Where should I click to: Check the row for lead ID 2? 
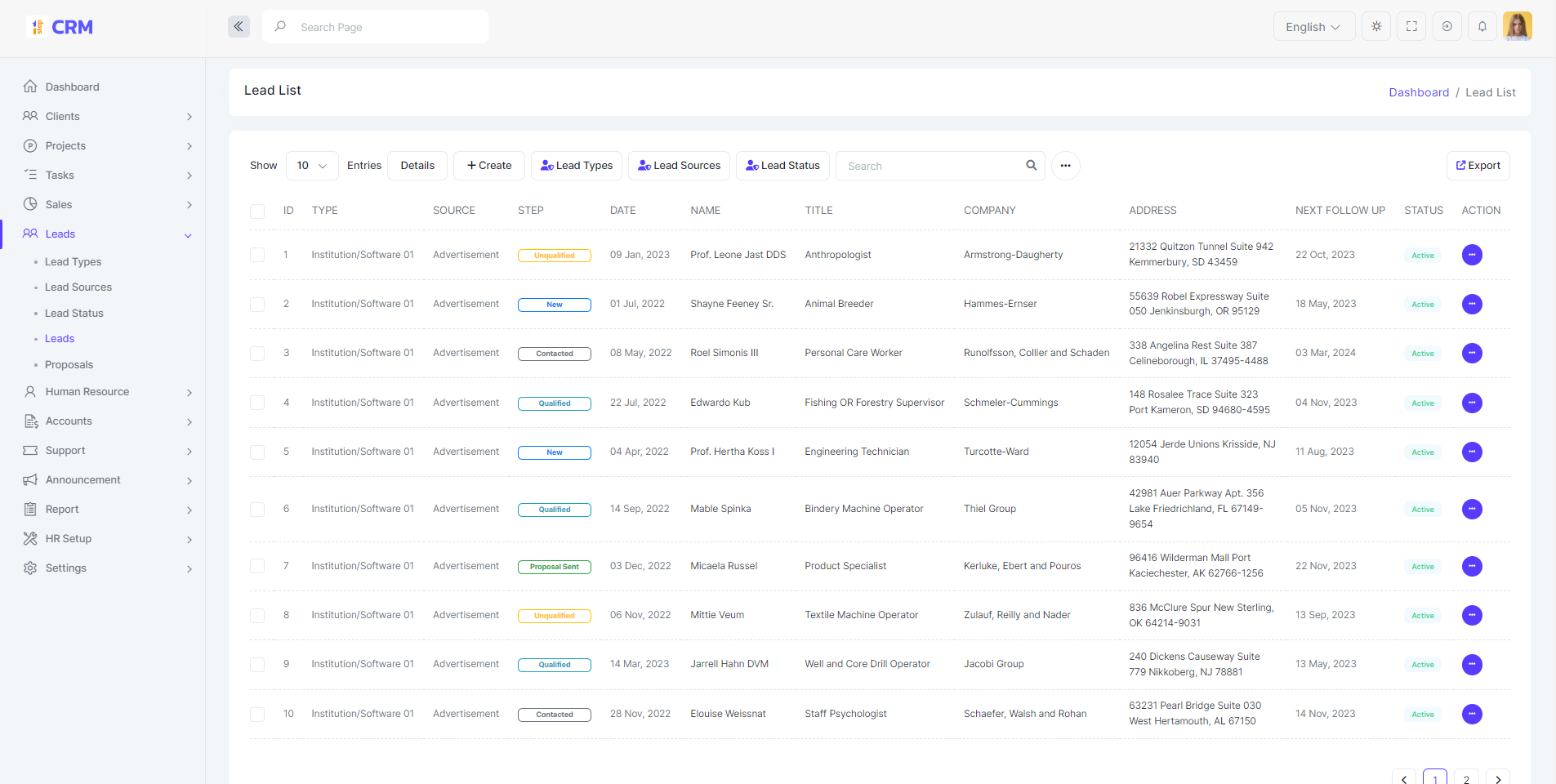click(x=257, y=304)
